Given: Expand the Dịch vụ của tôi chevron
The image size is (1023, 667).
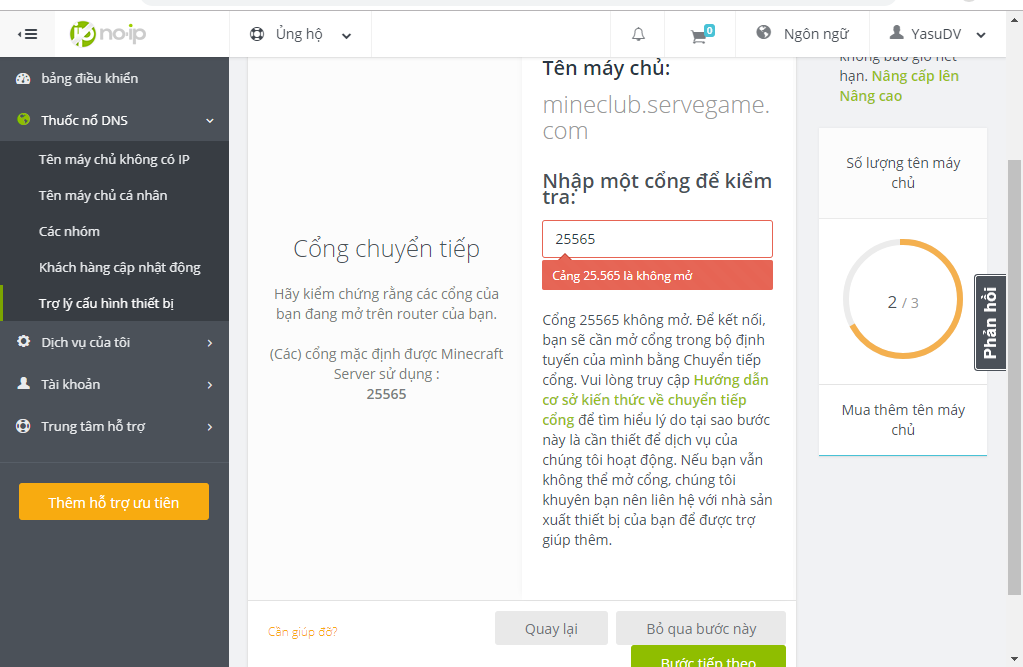Looking at the screenshot, I should (210, 343).
